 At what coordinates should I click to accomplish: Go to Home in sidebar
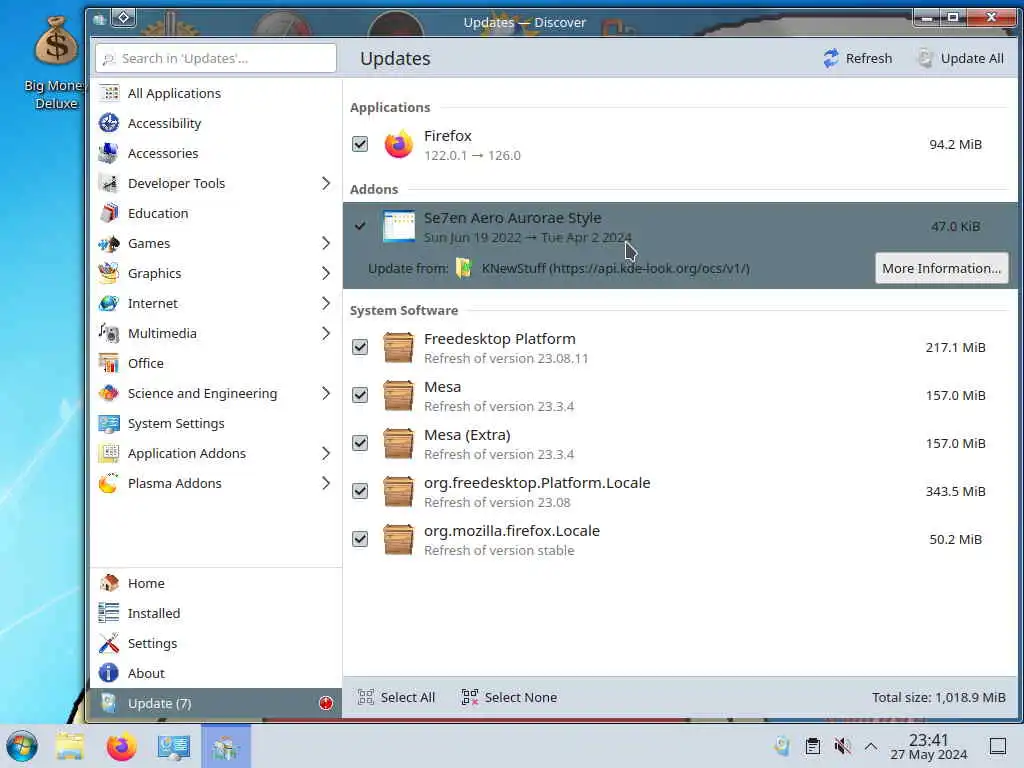[216, 583]
